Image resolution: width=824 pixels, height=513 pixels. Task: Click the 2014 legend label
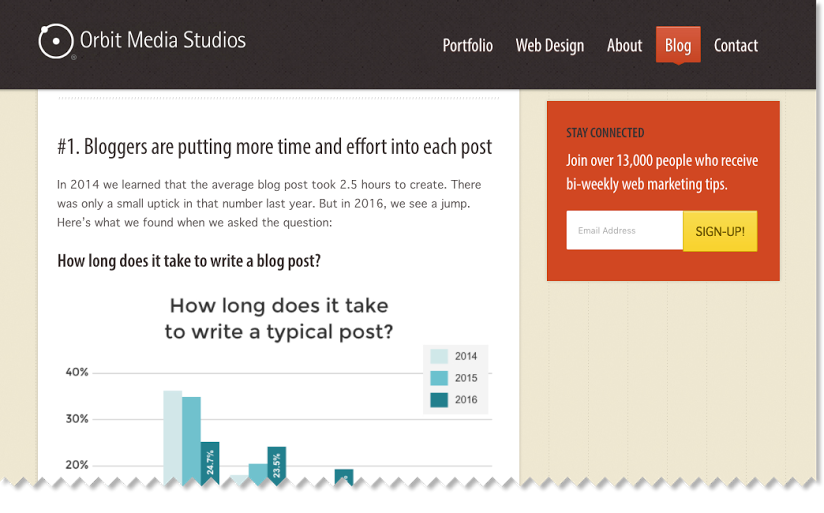tap(466, 356)
